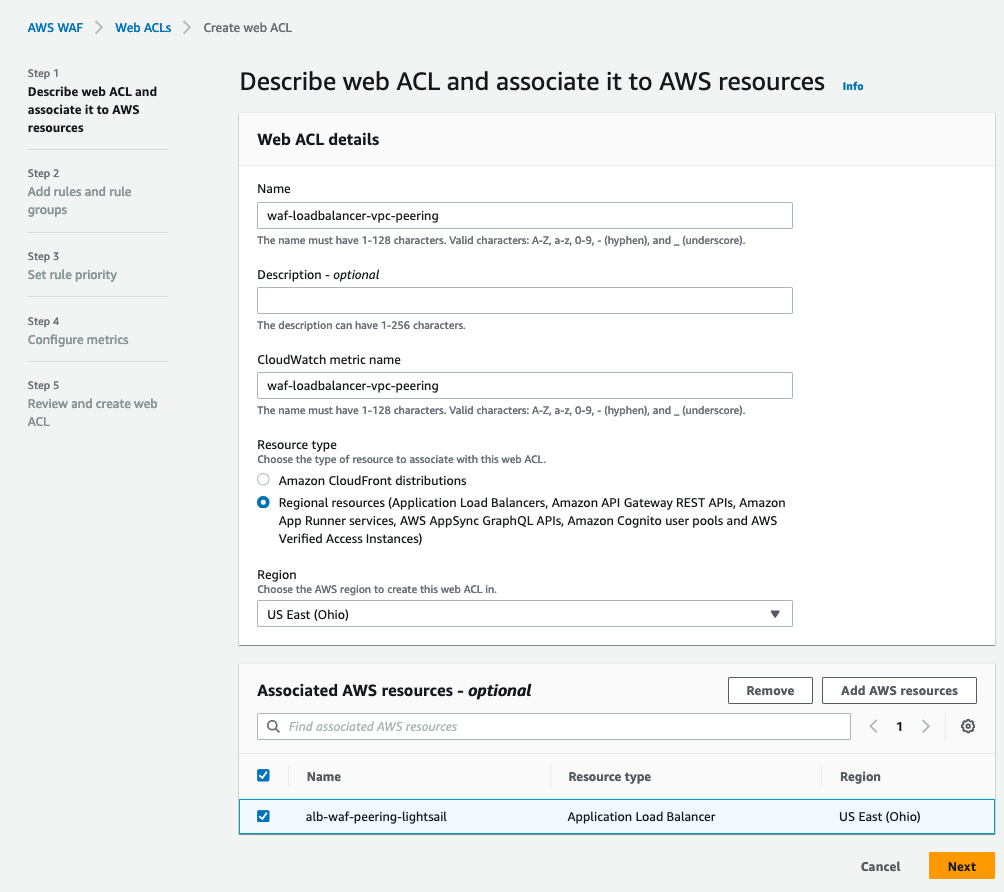This screenshot has width=1004, height=892.
Task: Click the Info link beside heading
Action: tap(852, 86)
